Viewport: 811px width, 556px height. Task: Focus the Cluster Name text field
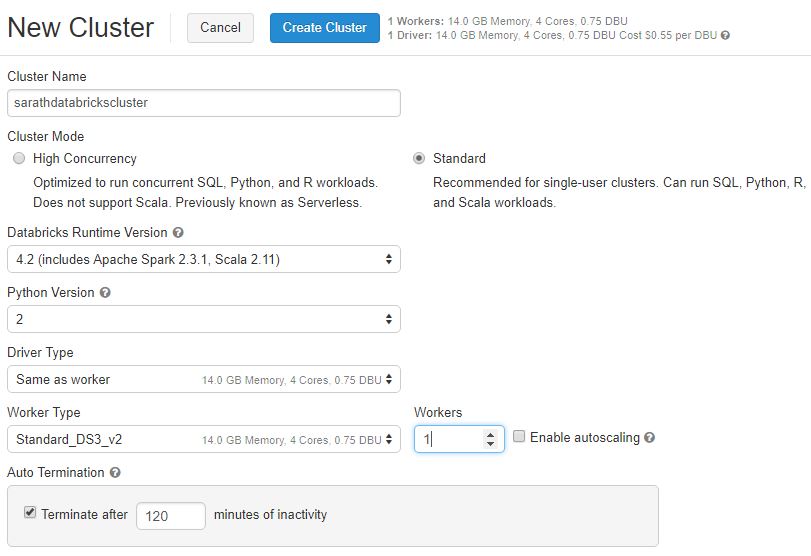204,102
